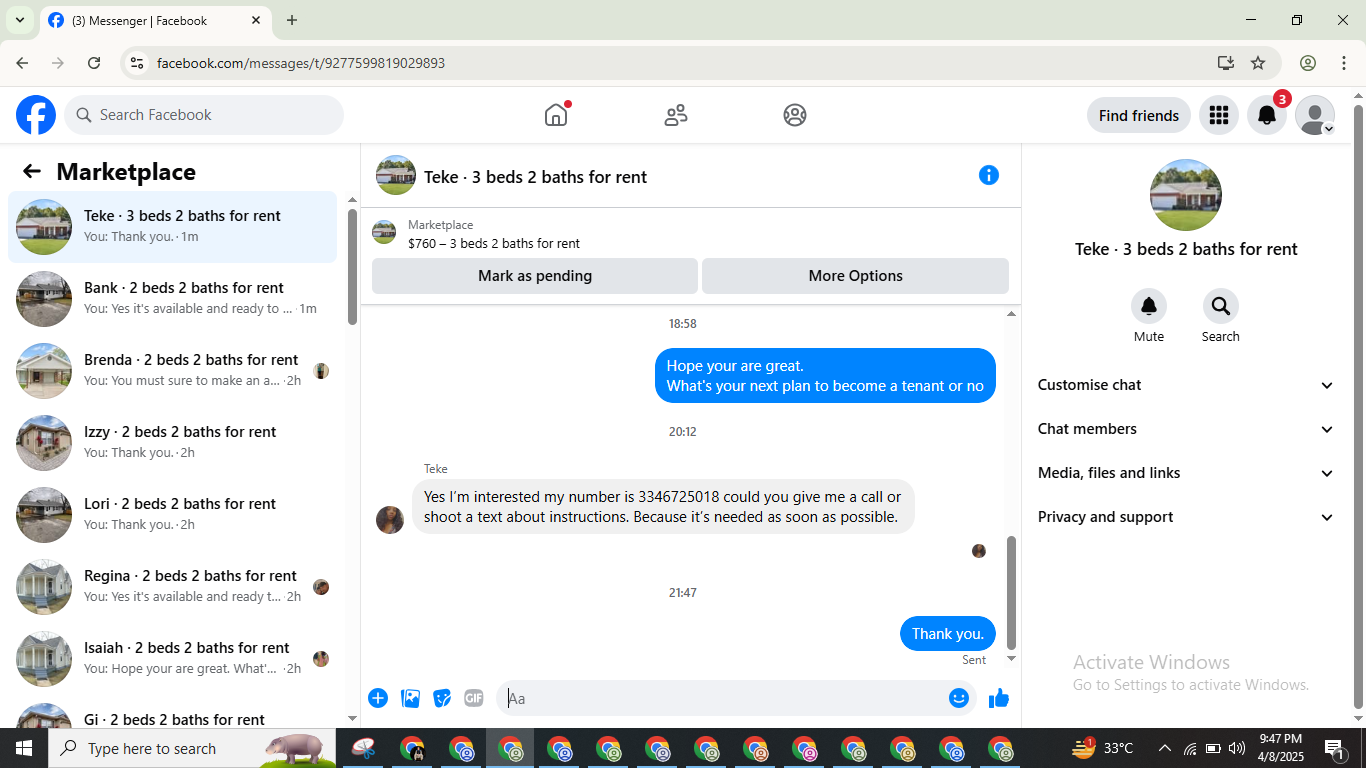Click the install app icon in address bar
This screenshot has height=768, width=1366.
click(1226, 63)
